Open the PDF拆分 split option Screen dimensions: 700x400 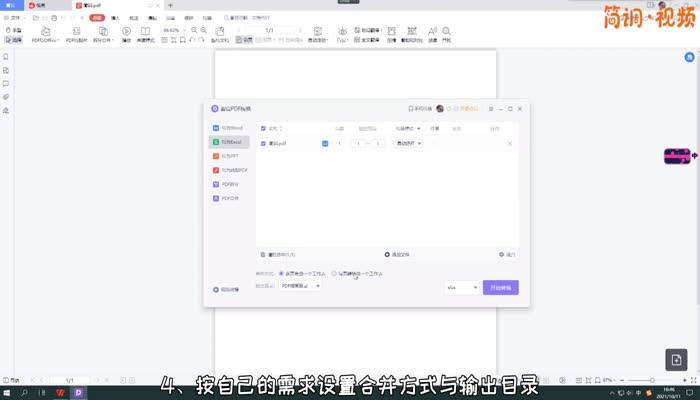tap(228, 185)
